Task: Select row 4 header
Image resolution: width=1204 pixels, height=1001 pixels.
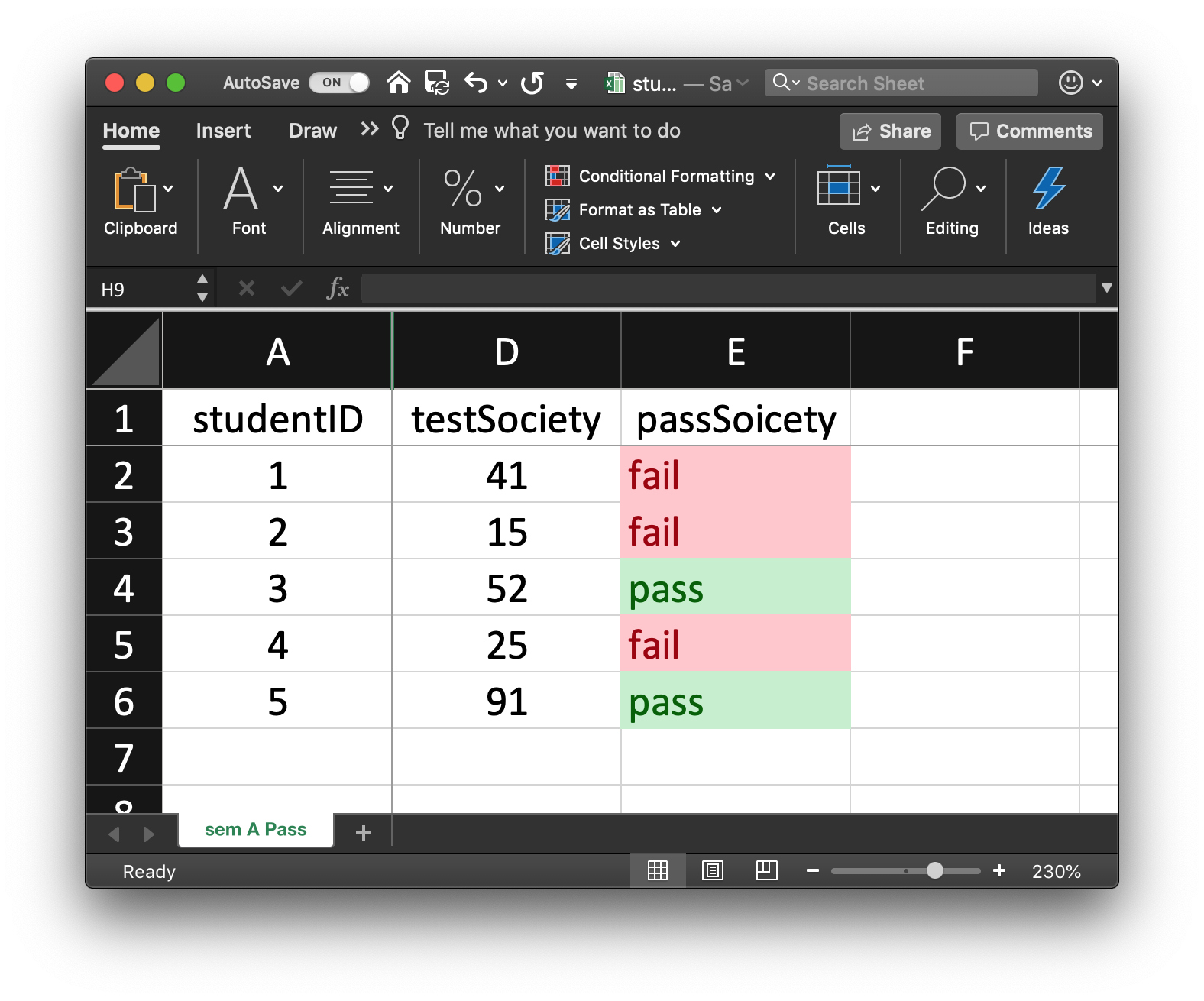Action: 124,588
